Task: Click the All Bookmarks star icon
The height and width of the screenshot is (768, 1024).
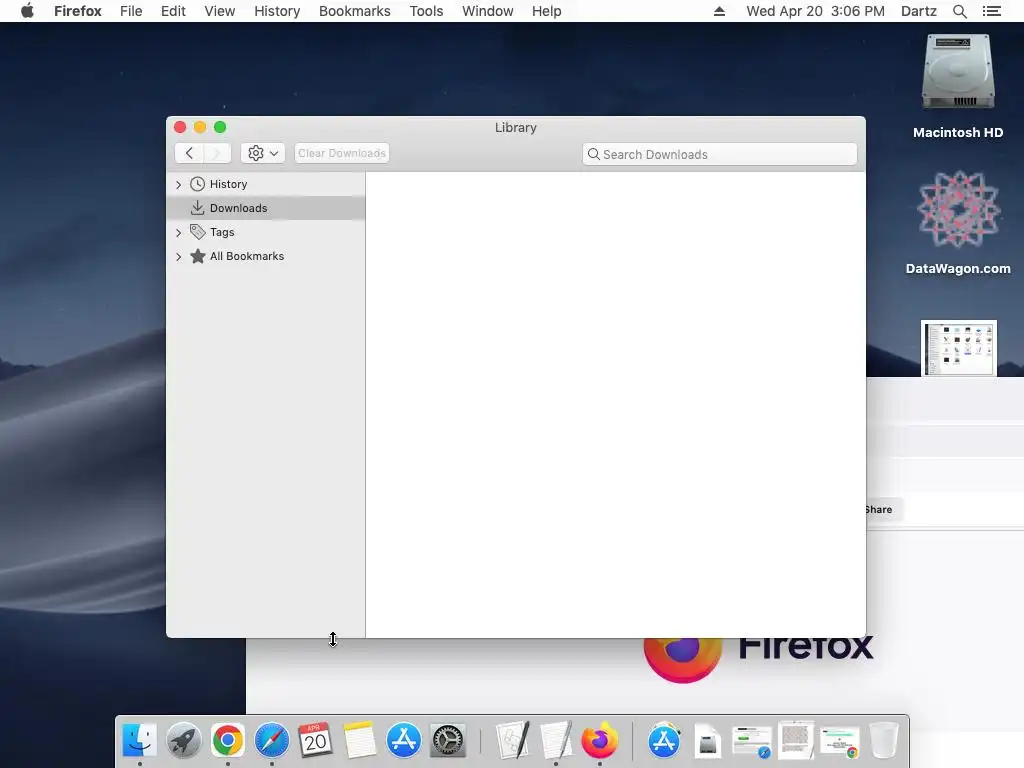Action: pyautogui.click(x=197, y=256)
